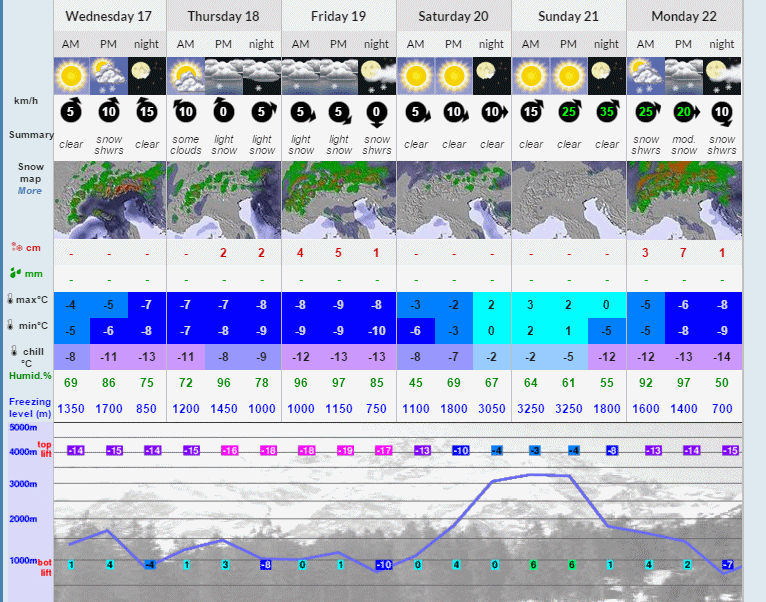Screen dimensions: 766x602
Task: Click Monday 22 AM snow showers icon
Action: pyautogui.click(x=646, y=76)
